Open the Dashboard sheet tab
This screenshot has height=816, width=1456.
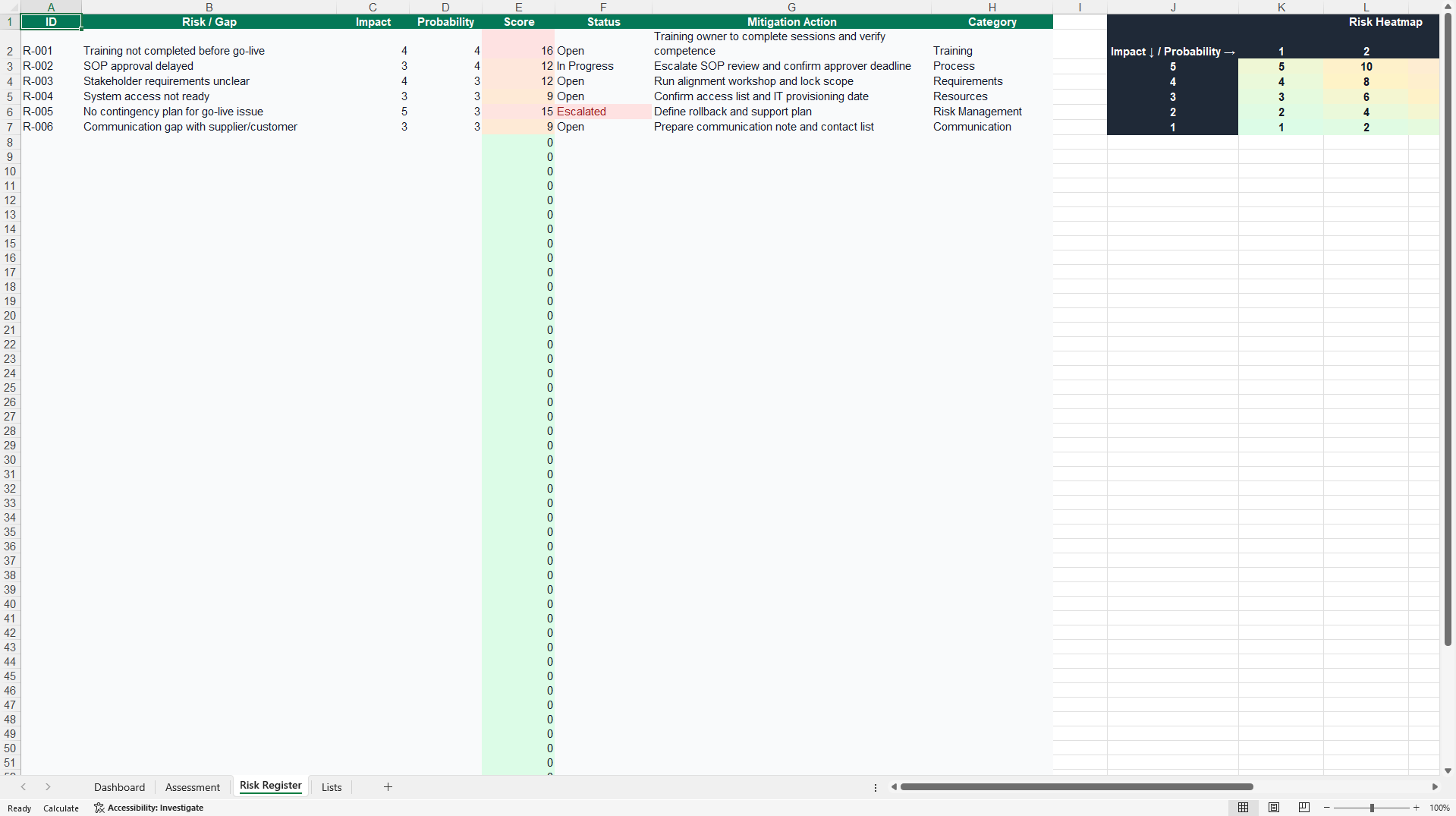point(119,787)
